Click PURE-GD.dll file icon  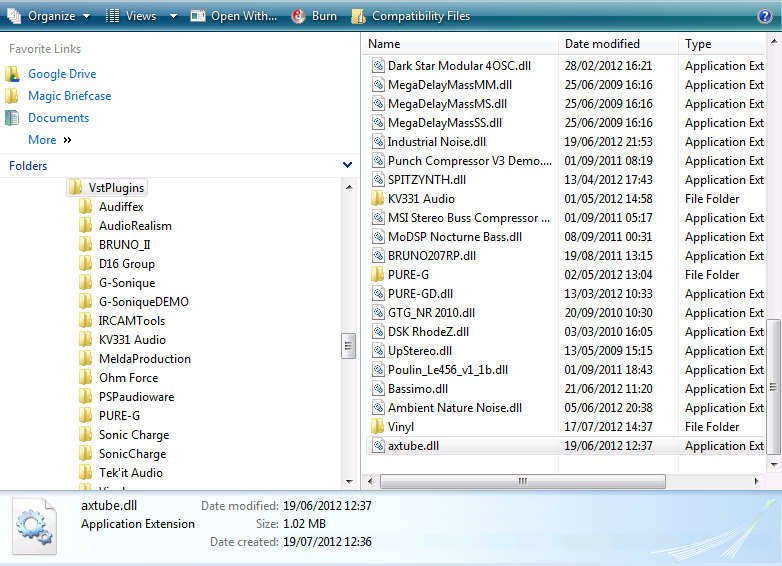pos(379,293)
